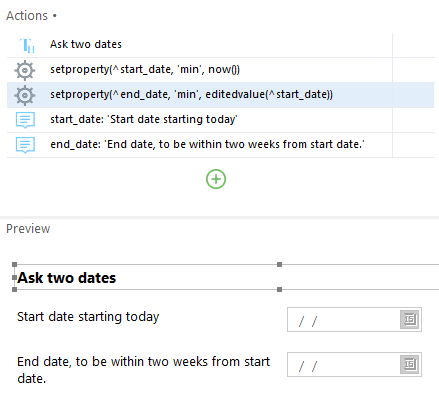Screen dimensions: 439x404
Task: Click question icon next to start_date action
Action: point(25,120)
